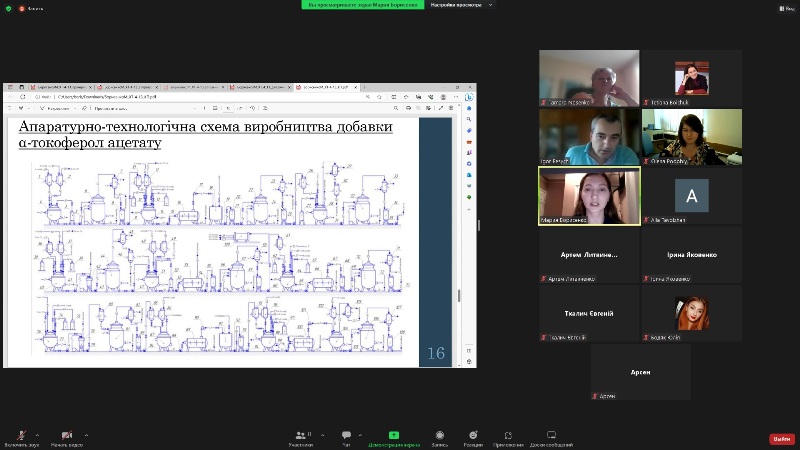
Task: Click tools briefcase icon in Edge sidebar
Action: point(469,142)
